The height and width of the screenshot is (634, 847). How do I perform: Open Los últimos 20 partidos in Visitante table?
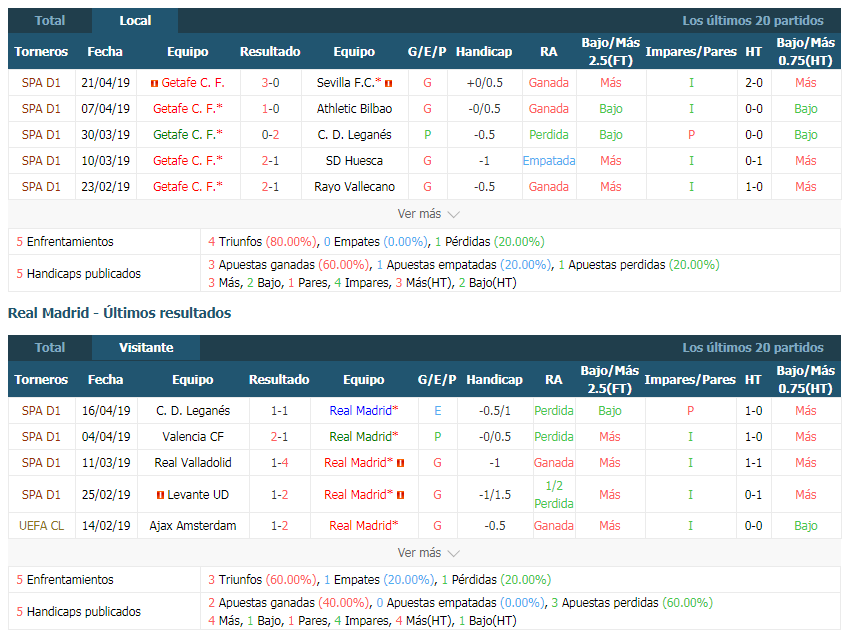(x=752, y=347)
